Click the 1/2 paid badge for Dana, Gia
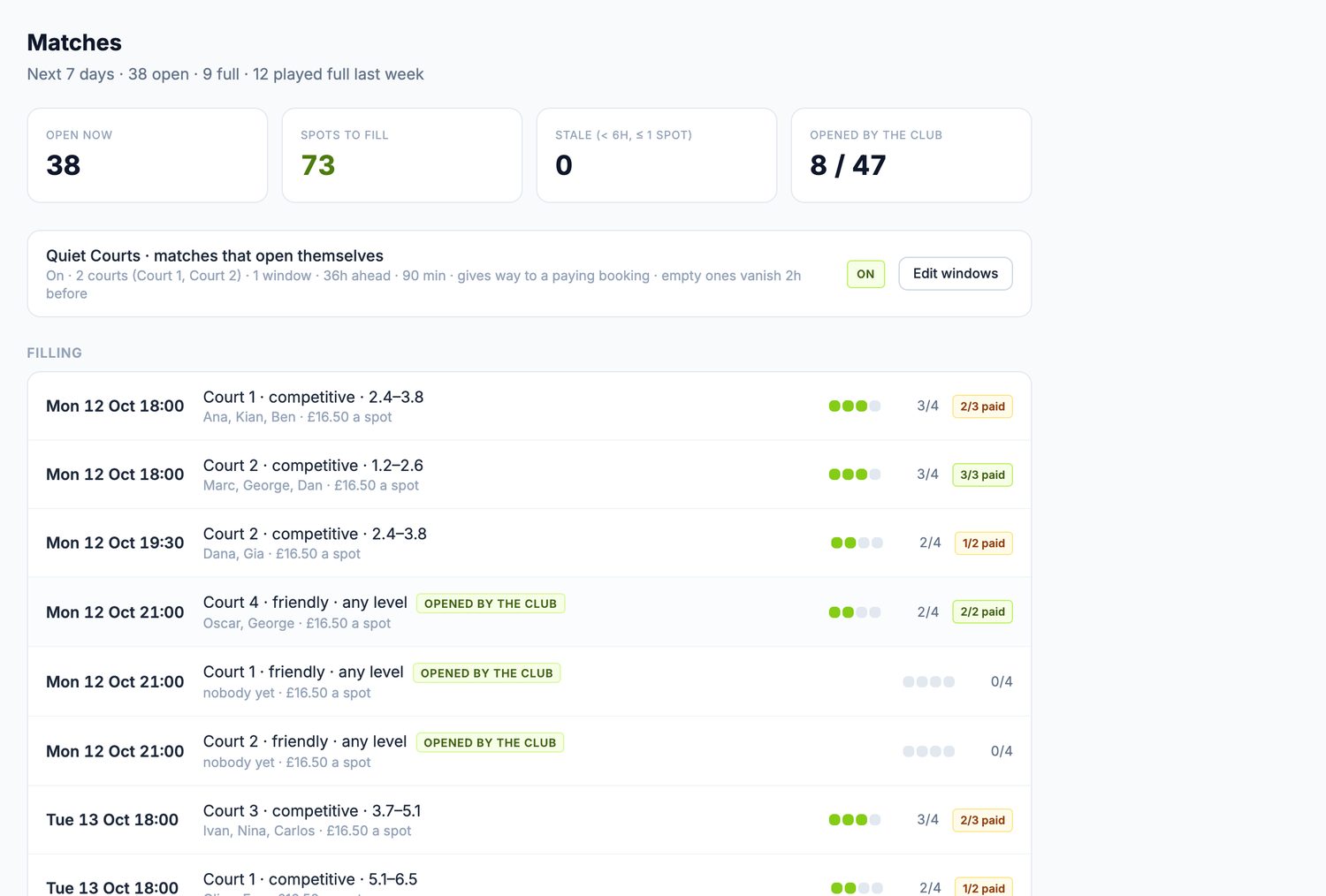1326x896 pixels. point(983,543)
